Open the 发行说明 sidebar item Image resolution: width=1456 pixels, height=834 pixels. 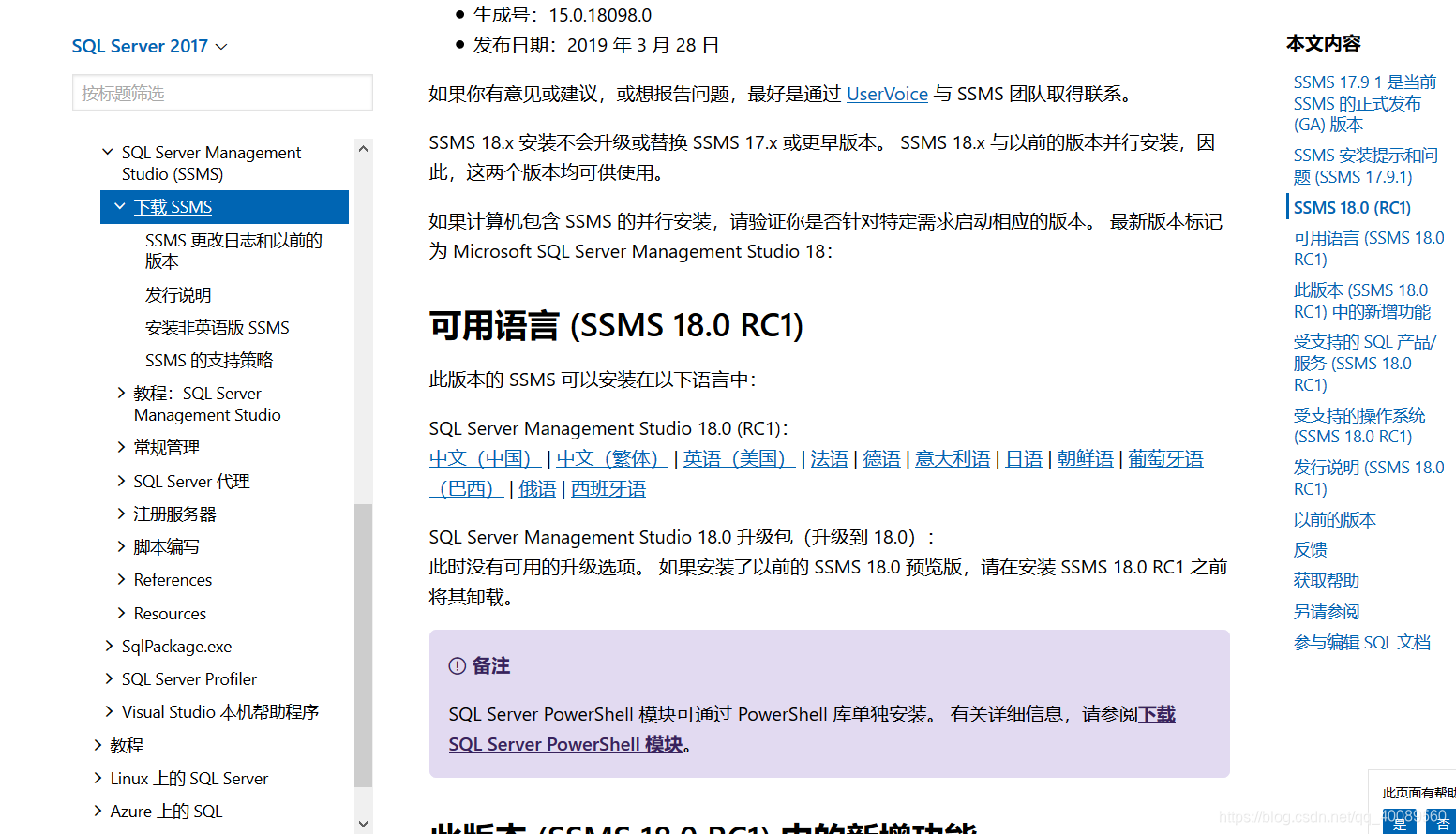[178, 294]
